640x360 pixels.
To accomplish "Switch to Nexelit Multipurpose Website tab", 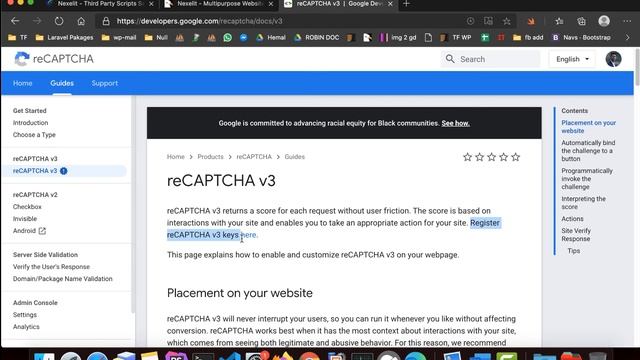I will click(x=219, y=4).
